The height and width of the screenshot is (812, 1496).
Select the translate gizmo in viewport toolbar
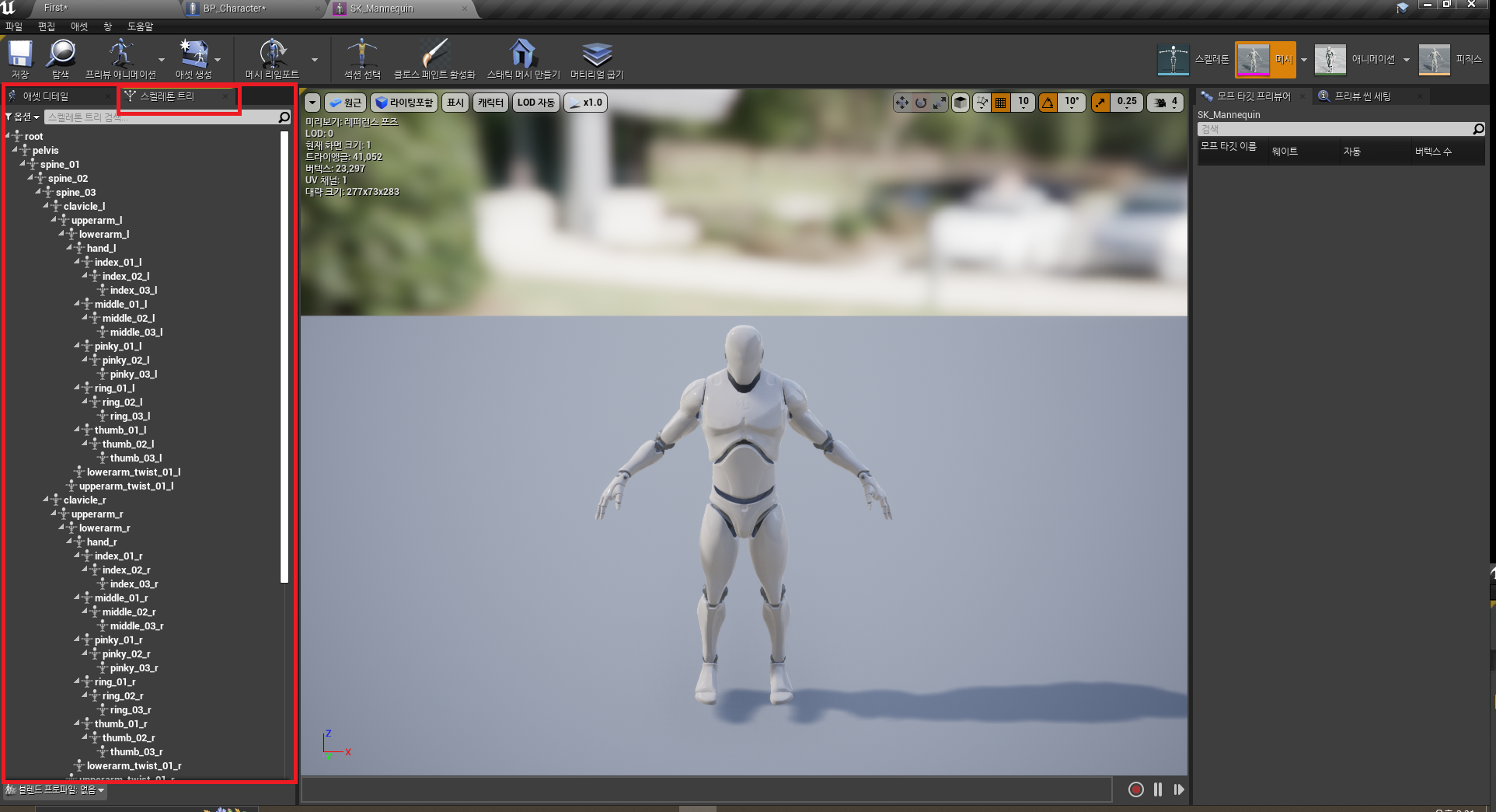(x=901, y=103)
